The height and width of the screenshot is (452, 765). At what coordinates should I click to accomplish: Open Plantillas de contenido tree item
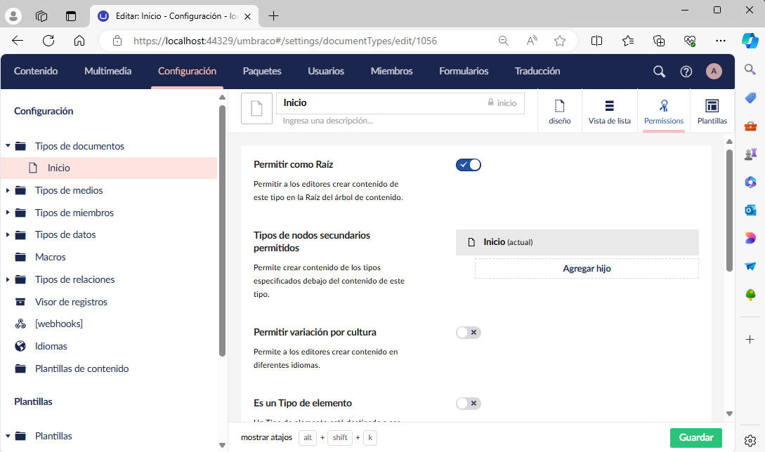tap(82, 369)
